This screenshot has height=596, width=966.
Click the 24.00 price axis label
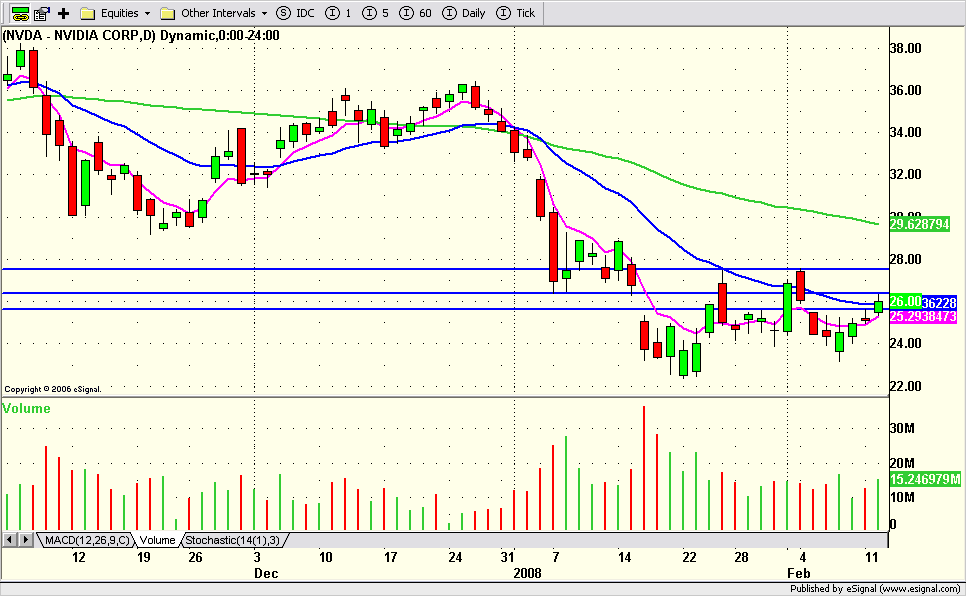906,343
